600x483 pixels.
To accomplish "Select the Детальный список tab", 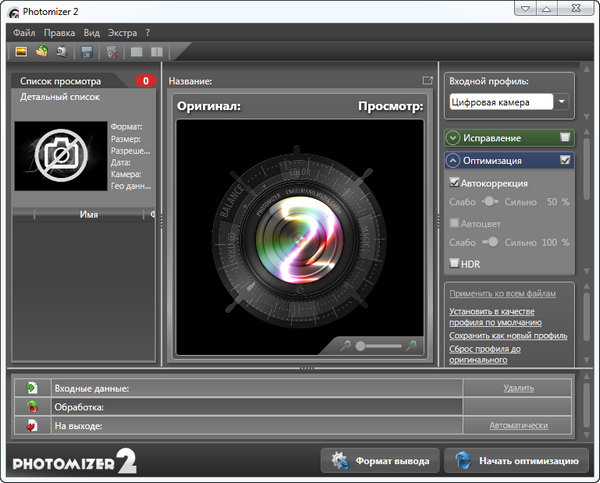I will point(60,97).
